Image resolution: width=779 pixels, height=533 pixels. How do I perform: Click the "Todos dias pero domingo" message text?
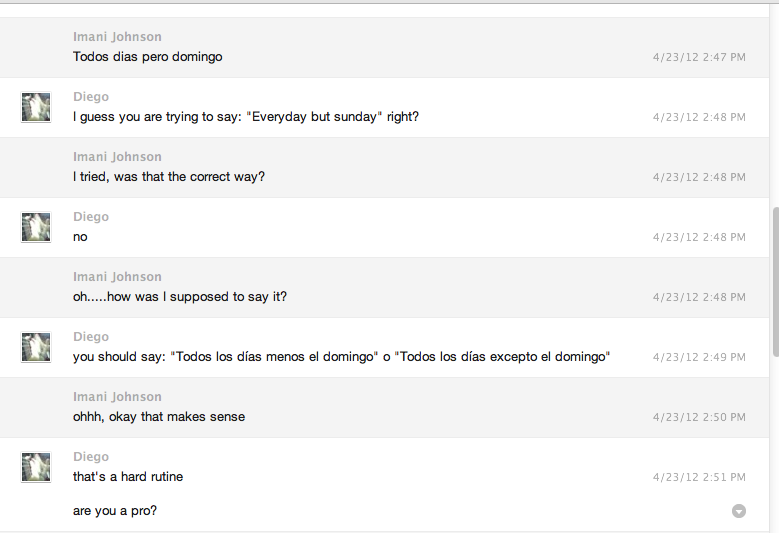point(147,57)
